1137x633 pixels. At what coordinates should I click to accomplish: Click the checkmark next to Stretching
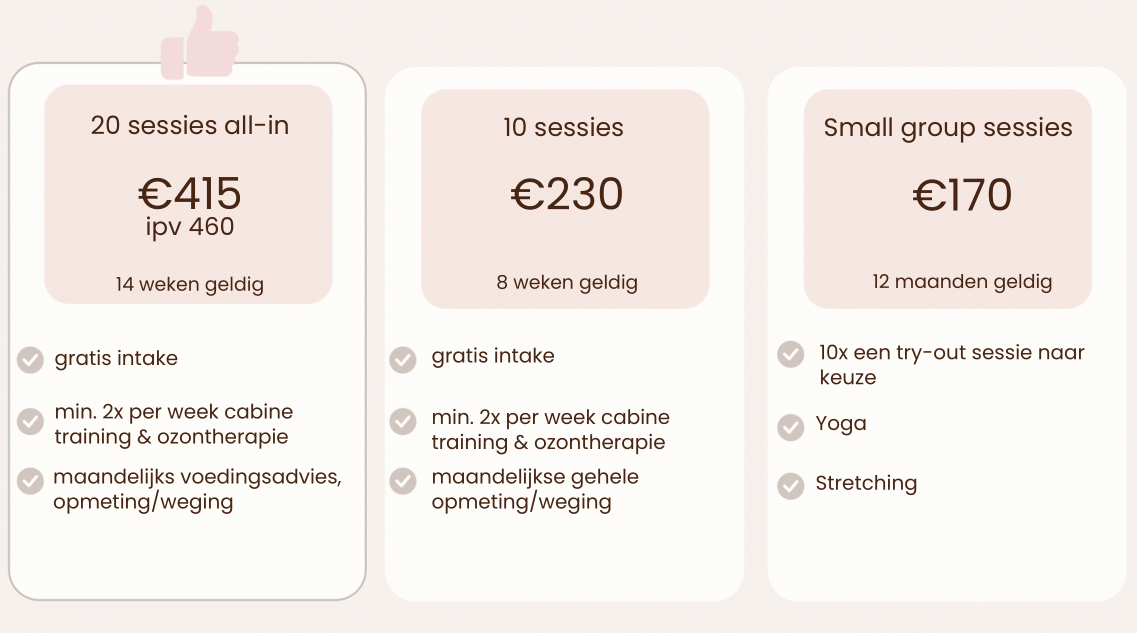tap(791, 486)
